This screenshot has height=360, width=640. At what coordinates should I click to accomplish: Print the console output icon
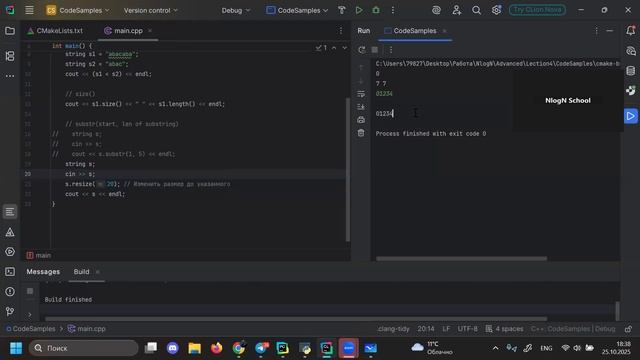pyautogui.click(x=361, y=120)
